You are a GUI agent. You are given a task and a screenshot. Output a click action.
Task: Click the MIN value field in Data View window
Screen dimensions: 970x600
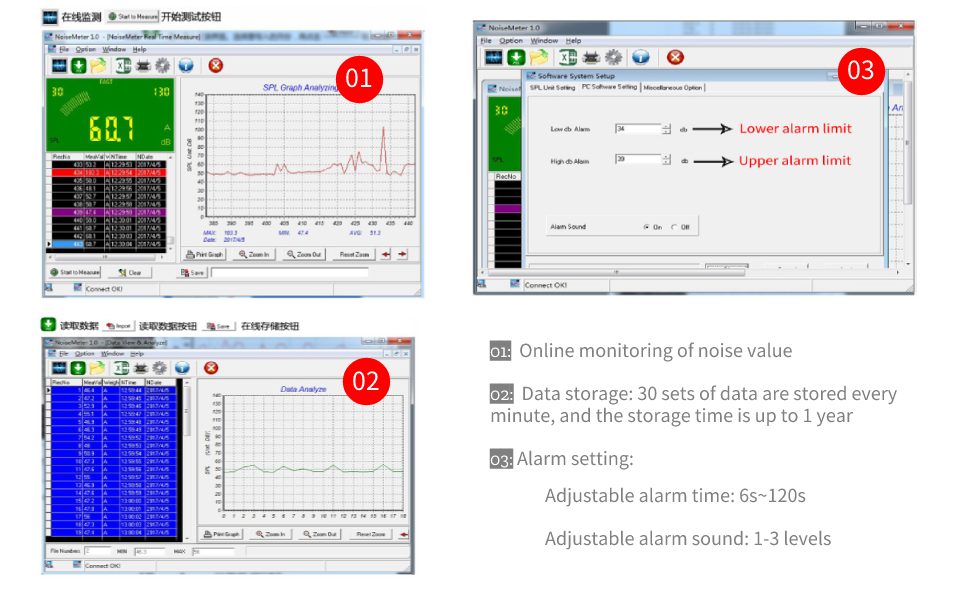pyautogui.click(x=149, y=551)
